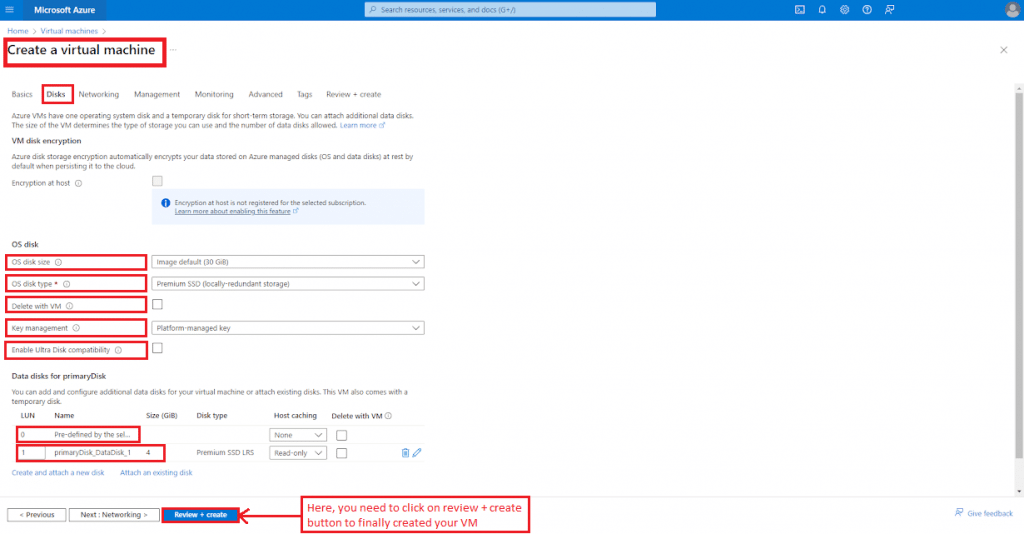The image size is (1024, 534).
Task: Edit the primaryDisk_DataDisk_1 data disk
Action: [x=417, y=452]
